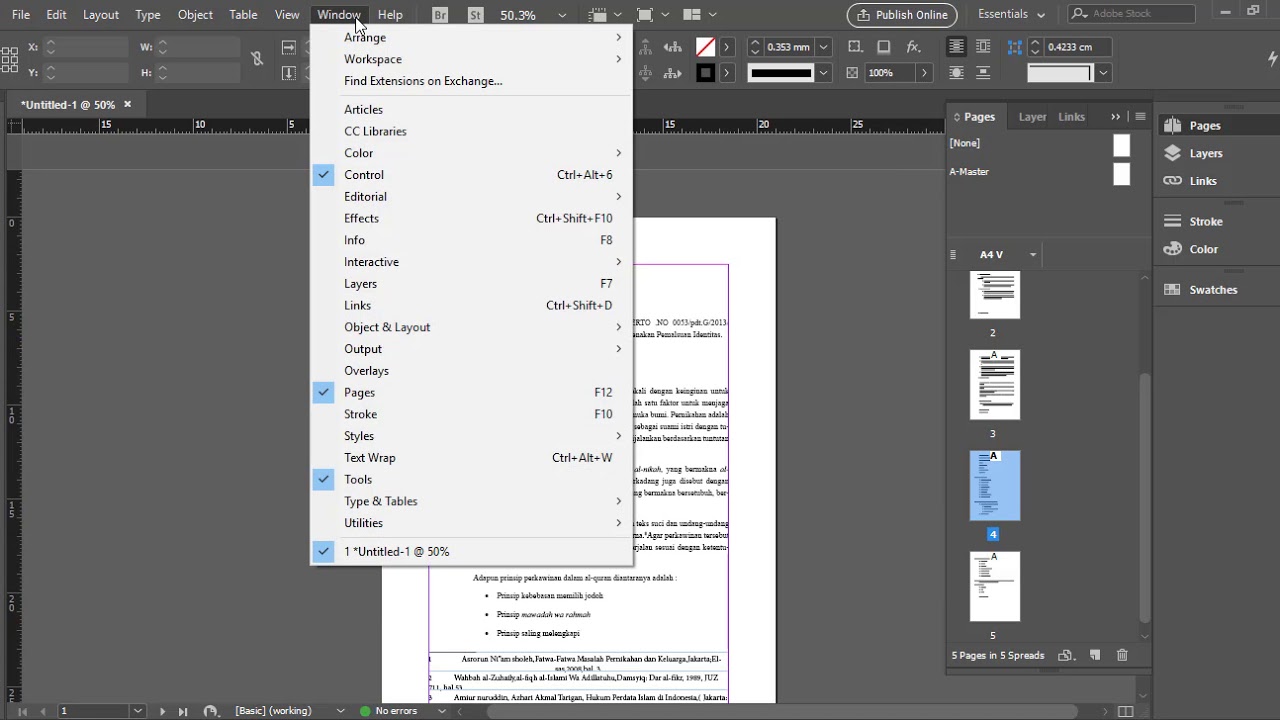Open the Layout menu
The image size is (1280, 720).
101,15
